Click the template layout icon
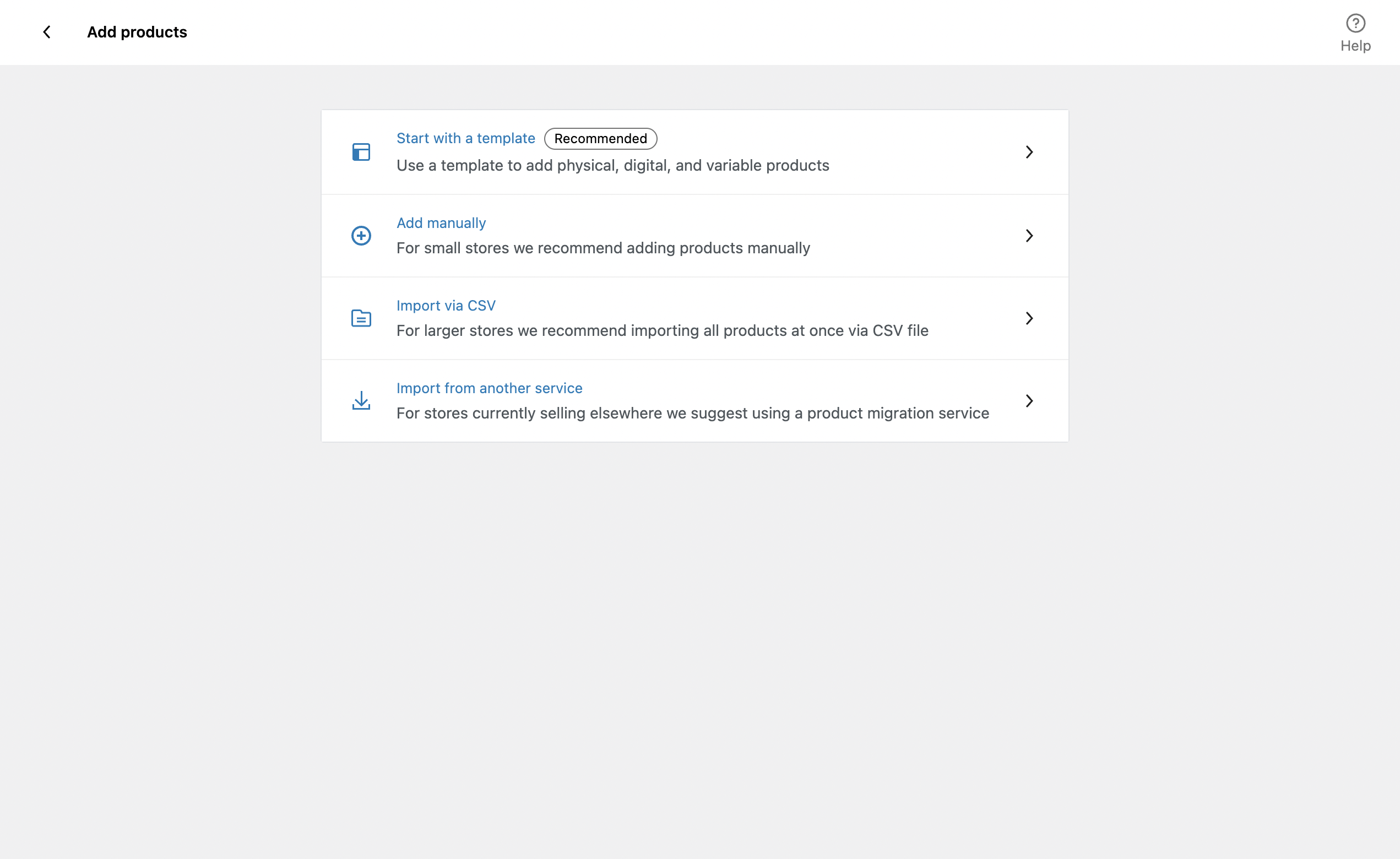Viewport: 1400px width, 859px height. click(x=361, y=153)
